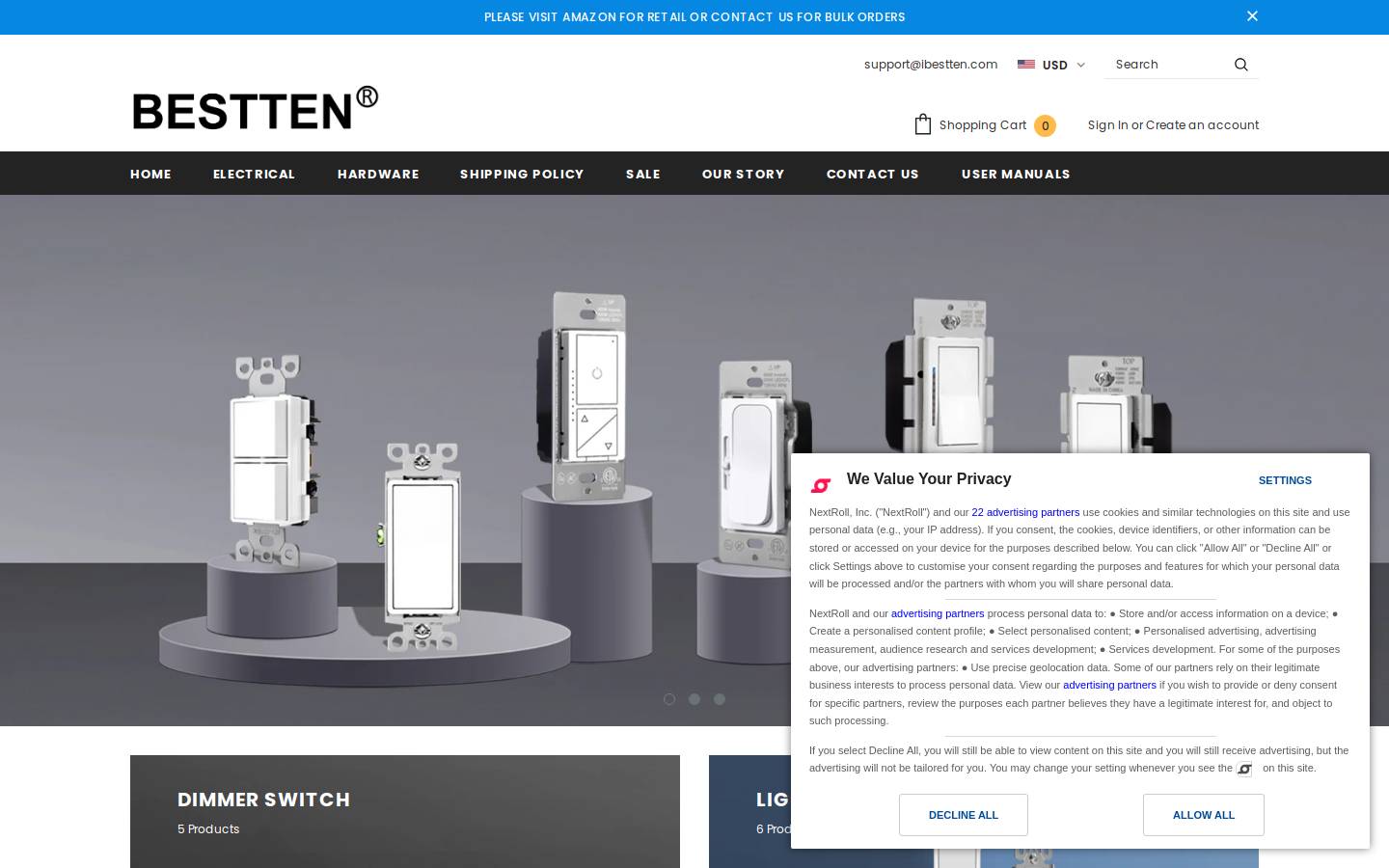The width and height of the screenshot is (1389, 868).
Task: Click the BESTTEN logo
Action: (256, 108)
